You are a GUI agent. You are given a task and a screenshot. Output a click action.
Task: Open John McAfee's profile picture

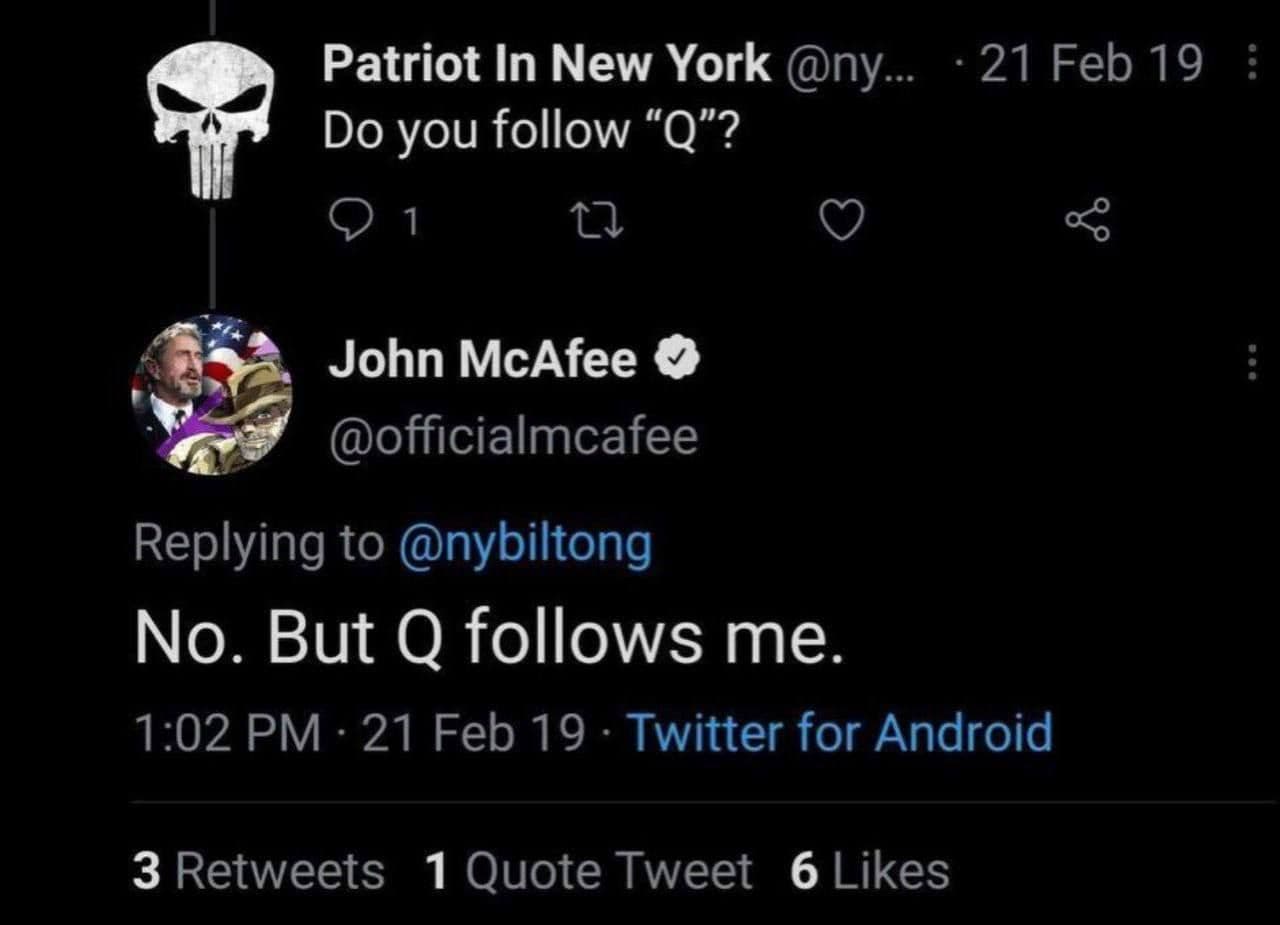coord(212,394)
